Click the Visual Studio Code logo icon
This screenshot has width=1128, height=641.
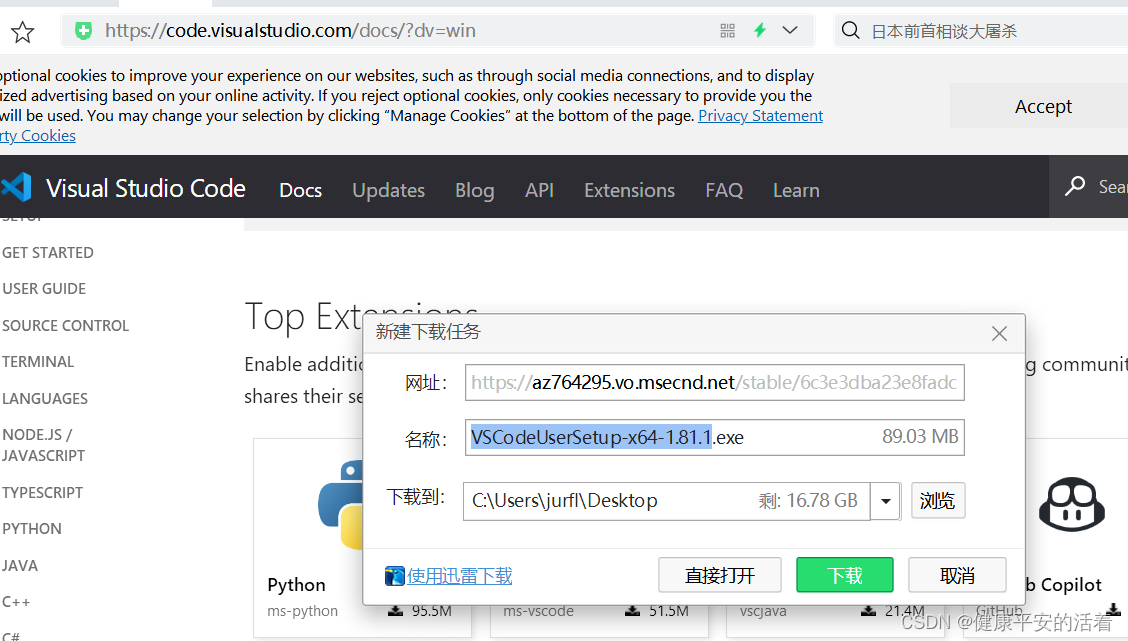click(x=17, y=187)
